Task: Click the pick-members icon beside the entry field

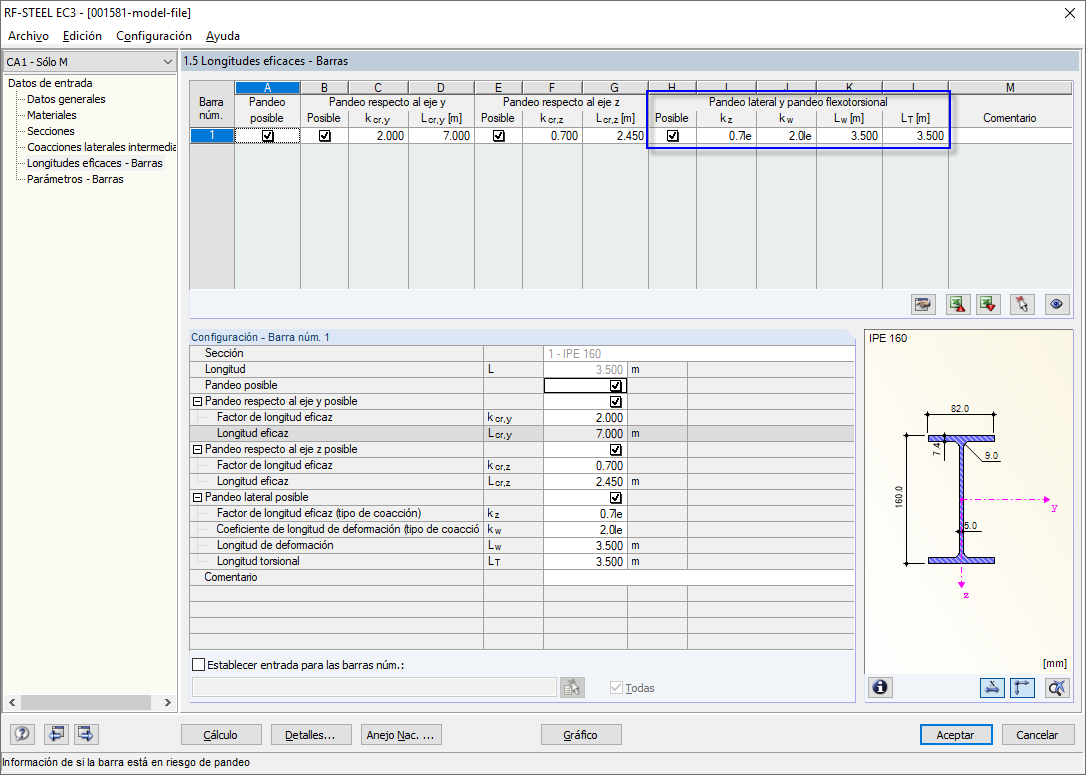Action: [572, 687]
